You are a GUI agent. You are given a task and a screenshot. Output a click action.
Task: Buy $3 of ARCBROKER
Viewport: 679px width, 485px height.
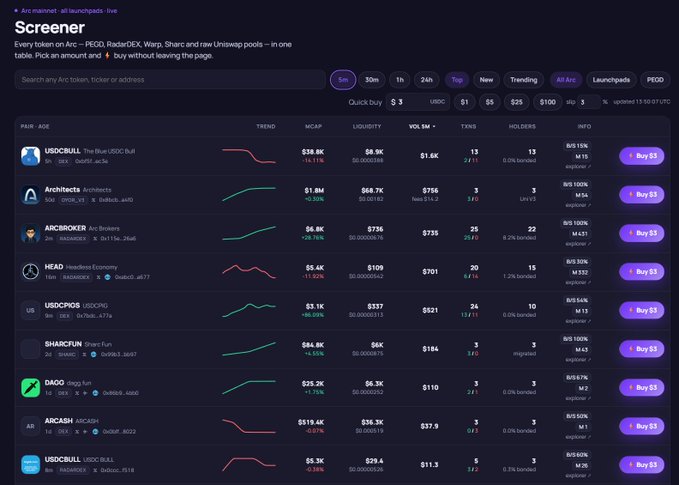tap(641, 233)
